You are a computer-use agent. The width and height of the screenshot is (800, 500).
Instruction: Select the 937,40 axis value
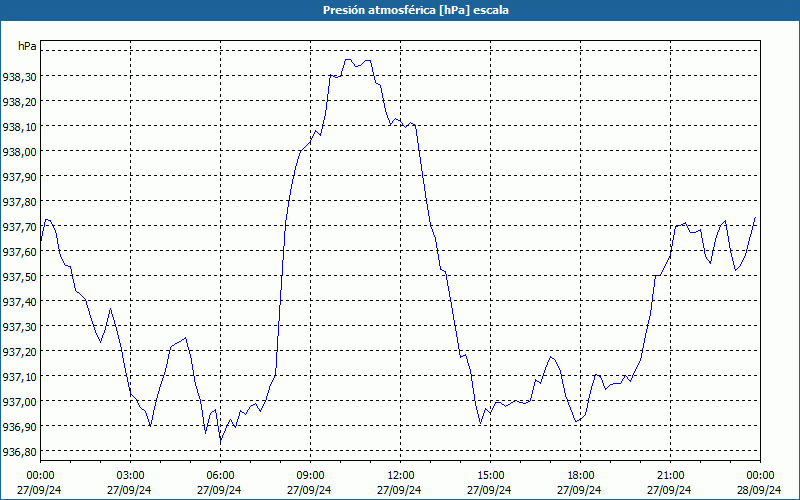click(19, 302)
